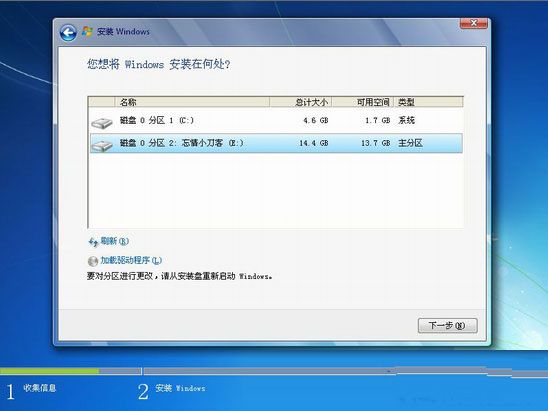Click the 名称 column header
The width and height of the screenshot is (548, 411).
pyautogui.click(x=192, y=102)
